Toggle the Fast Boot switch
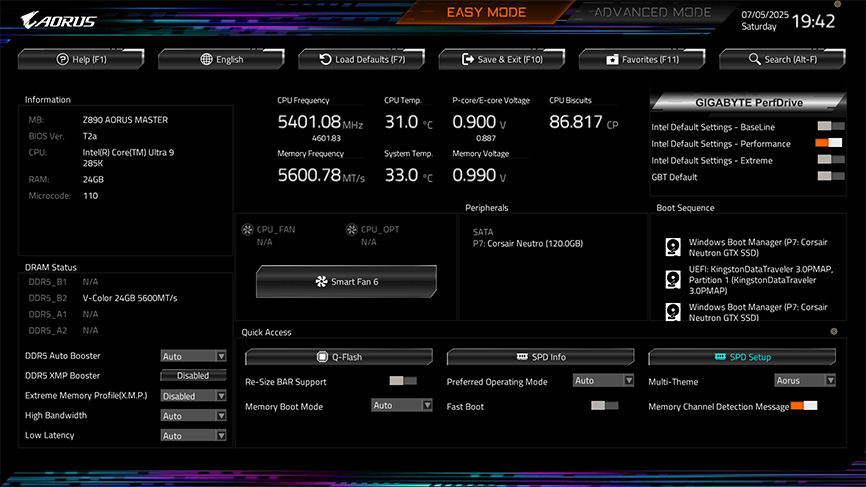The width and height of the screenshot is (866, 487). tap(604, 406)
